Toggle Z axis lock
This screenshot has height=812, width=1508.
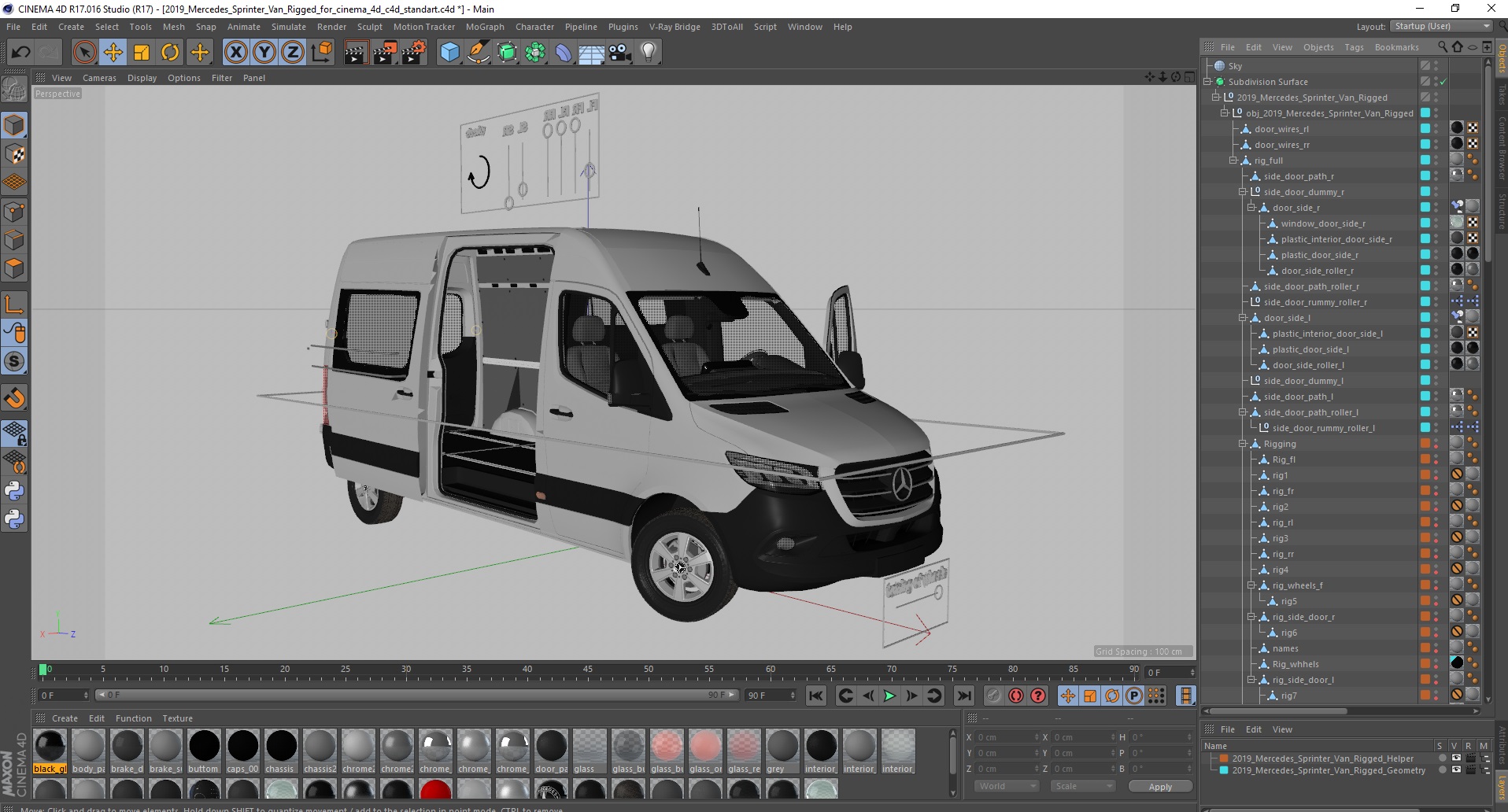[293, 53]
